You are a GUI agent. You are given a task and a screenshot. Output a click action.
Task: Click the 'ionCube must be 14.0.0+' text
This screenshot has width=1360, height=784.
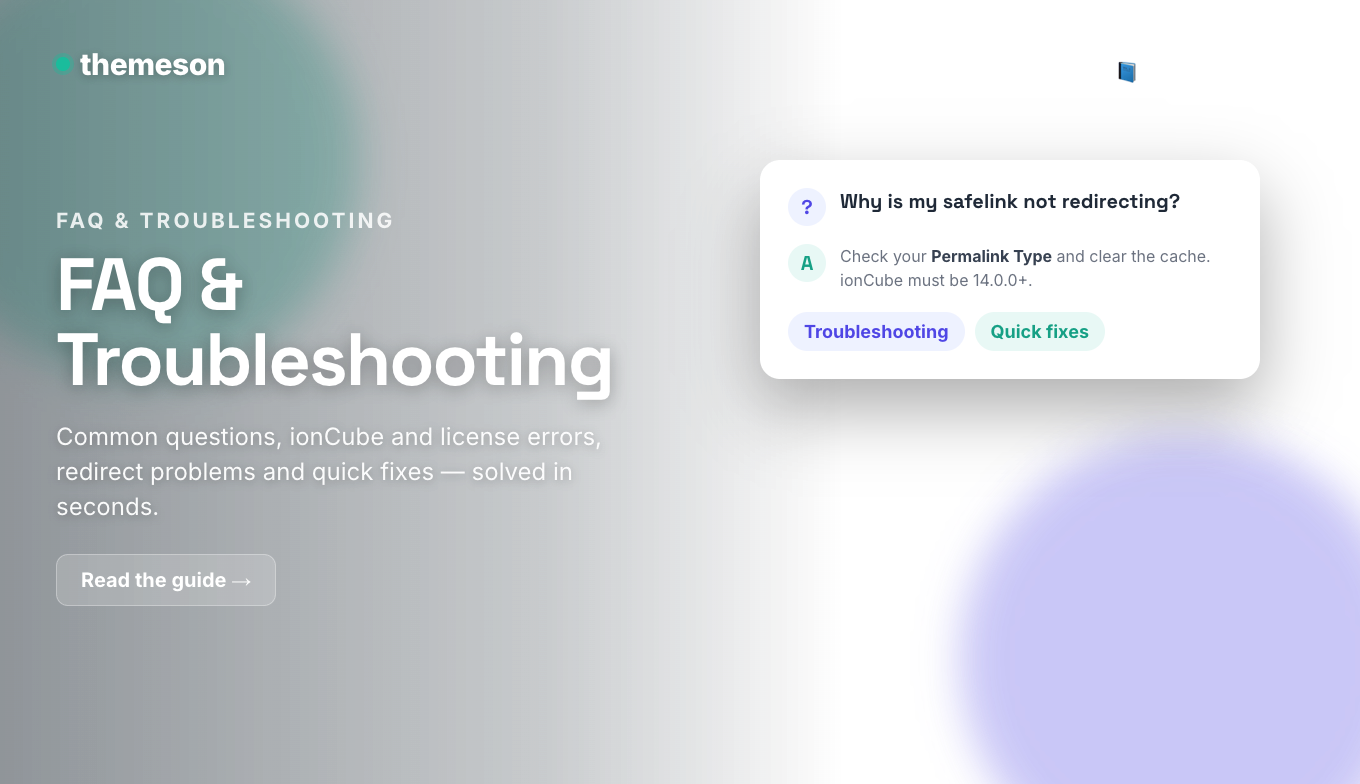(x=936, y=280)
